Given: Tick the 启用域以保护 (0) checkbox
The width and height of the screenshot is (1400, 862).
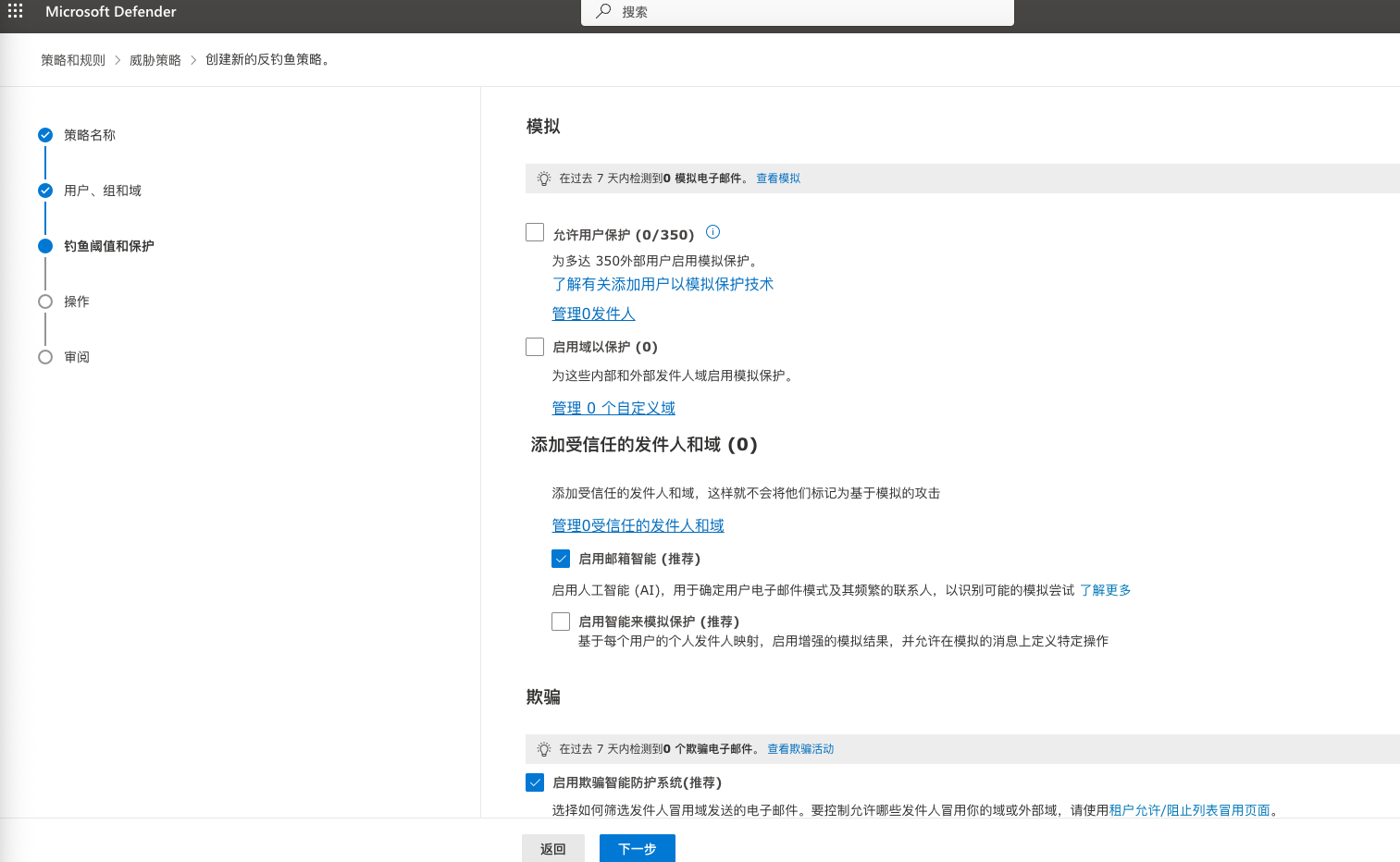Looking at the screenshot, I should [x=535, y=347].
